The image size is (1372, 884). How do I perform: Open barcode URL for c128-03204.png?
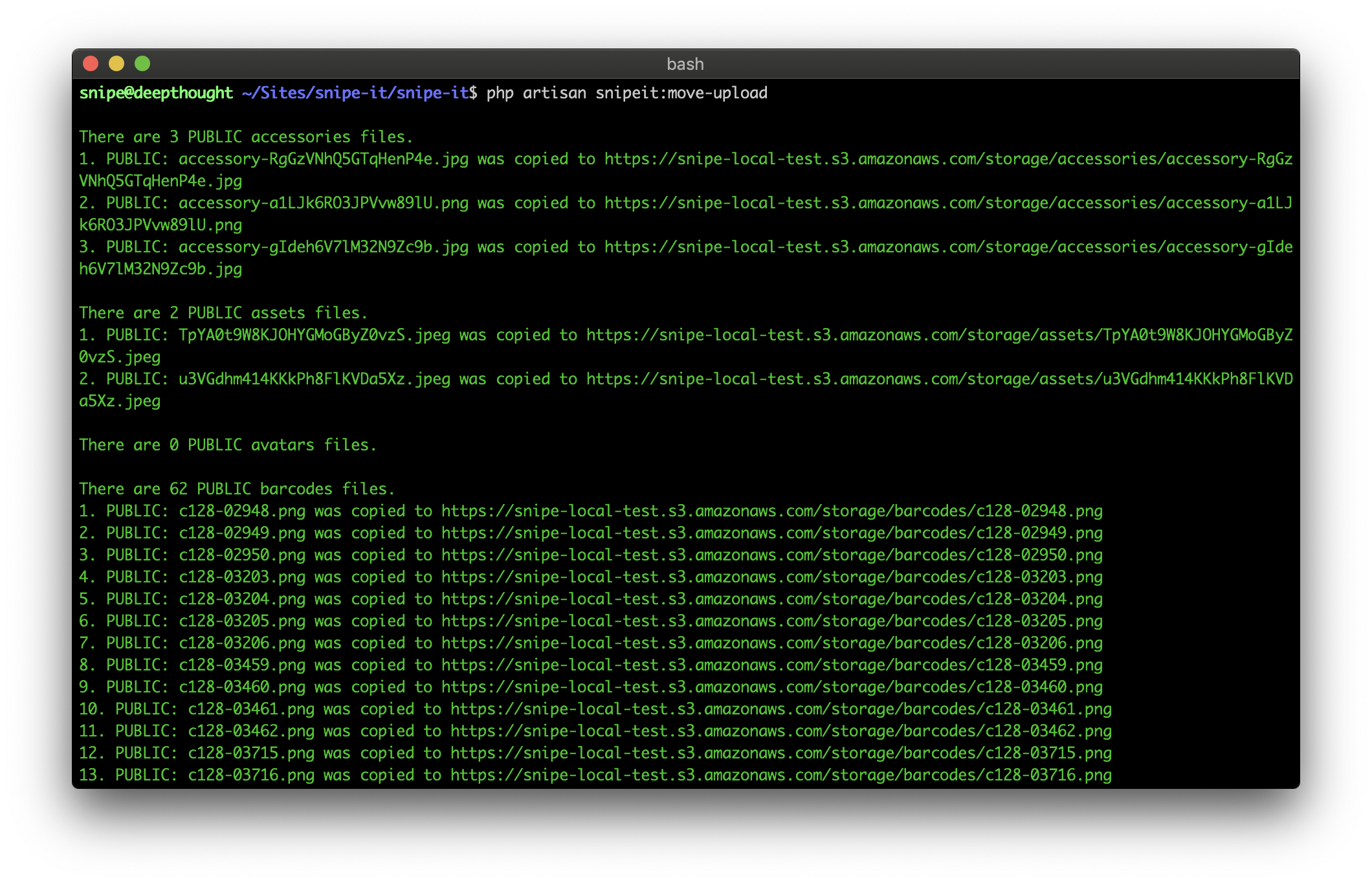771,599
